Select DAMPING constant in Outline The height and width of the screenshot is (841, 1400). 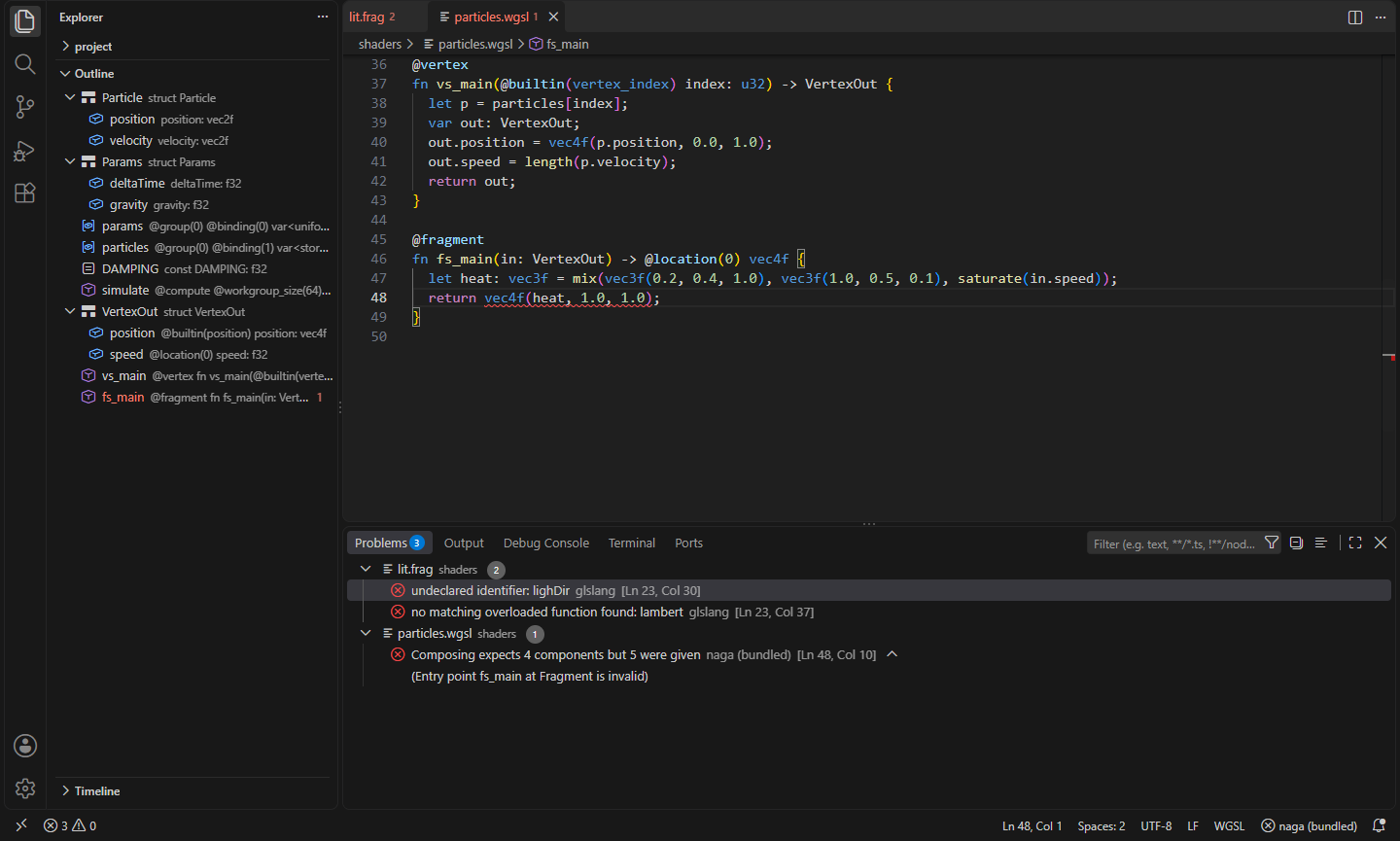pyautogui.click(x=192, y=268)
